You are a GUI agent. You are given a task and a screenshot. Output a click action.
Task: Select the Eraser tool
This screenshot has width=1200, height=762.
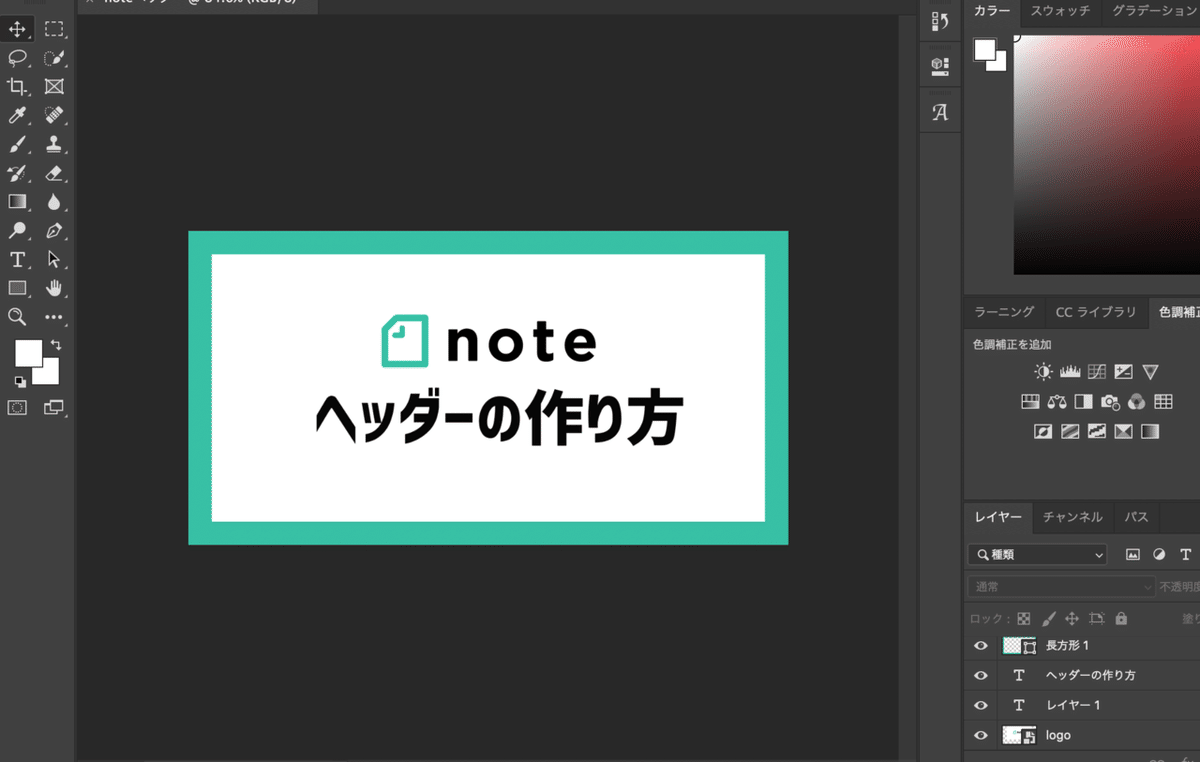click(x=54, y=173)
